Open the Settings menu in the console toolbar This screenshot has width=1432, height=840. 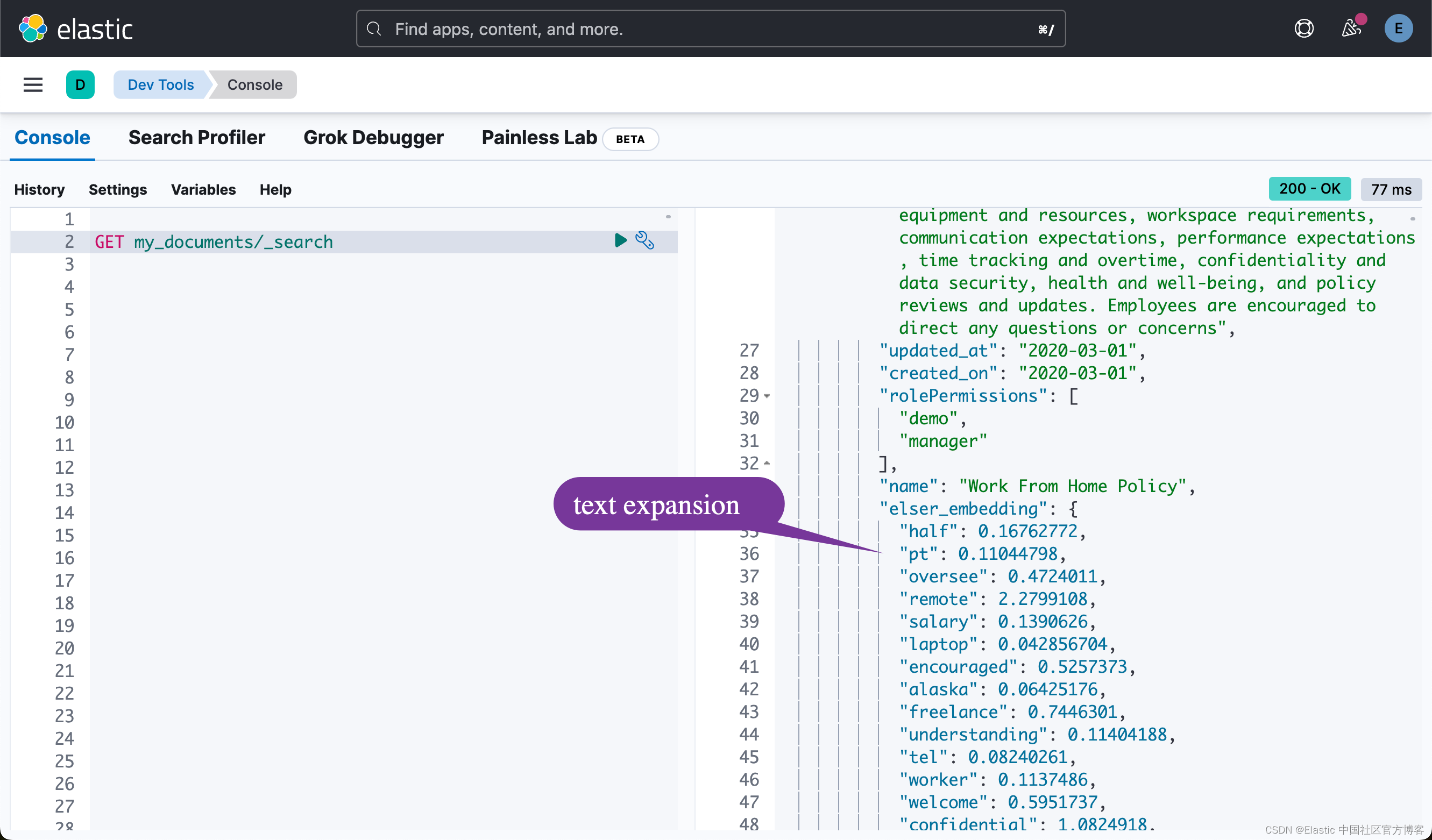pos(118,190)
